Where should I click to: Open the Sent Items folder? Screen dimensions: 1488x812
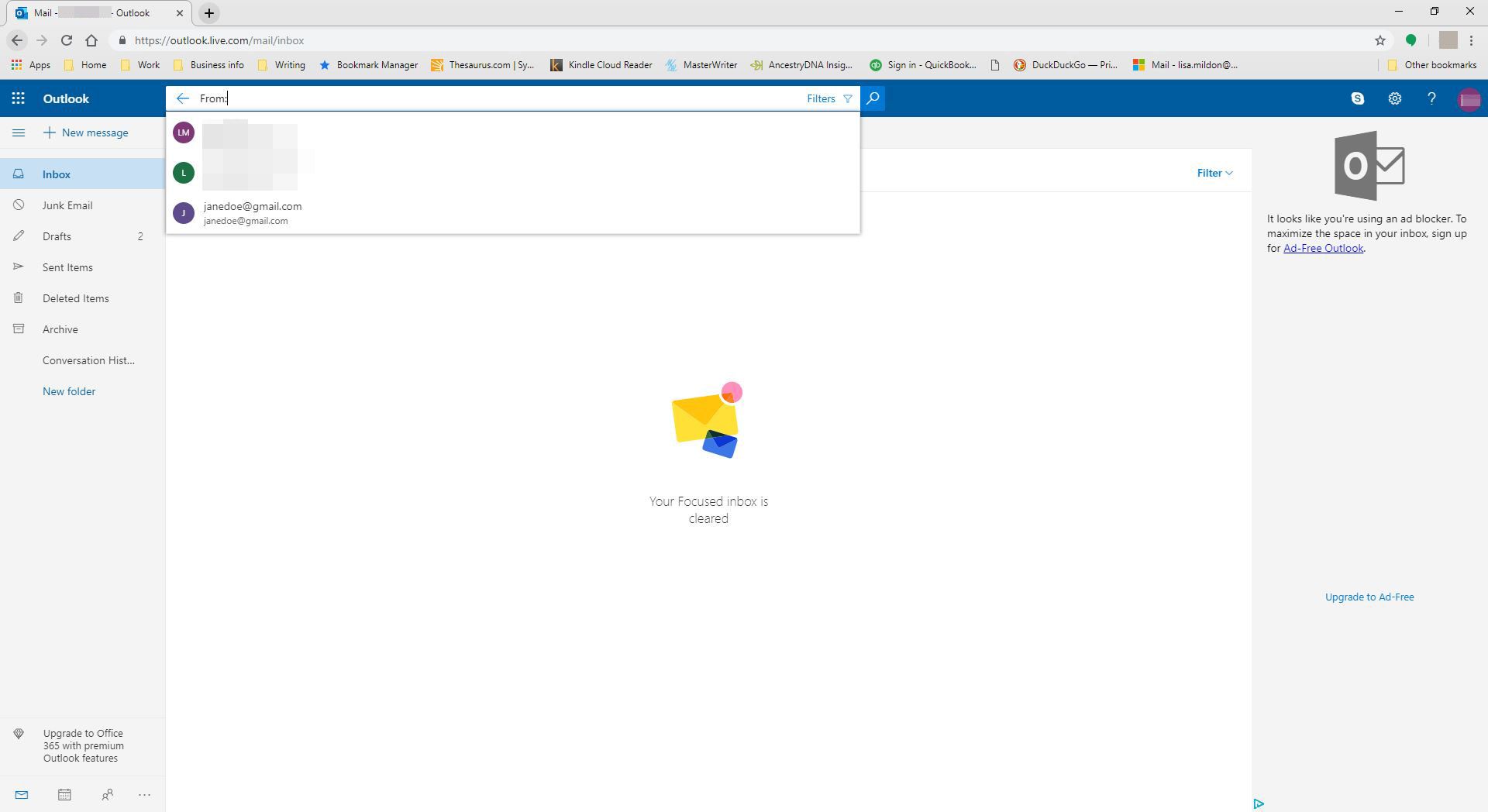point(82,267)
